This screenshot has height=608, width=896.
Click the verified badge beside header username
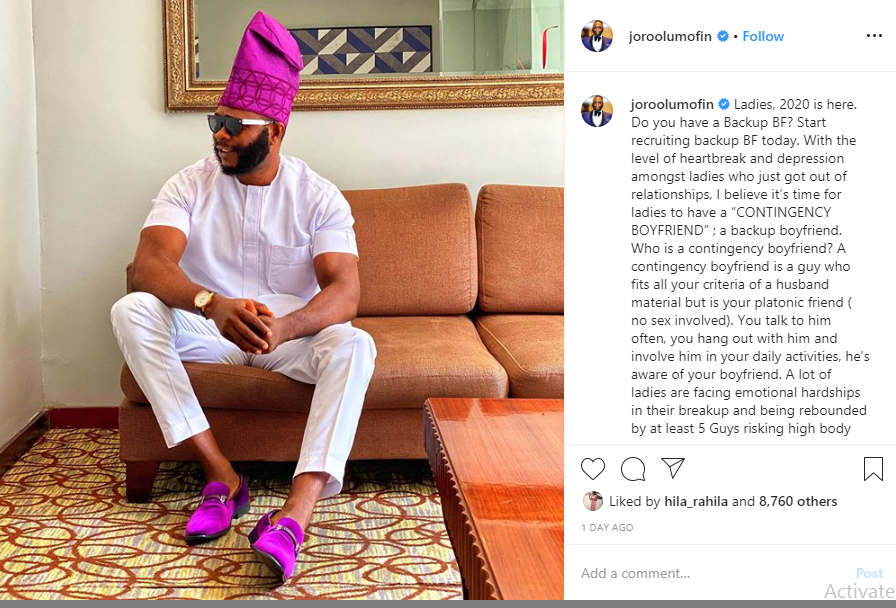pyautogui.click(x=723, y=36)
